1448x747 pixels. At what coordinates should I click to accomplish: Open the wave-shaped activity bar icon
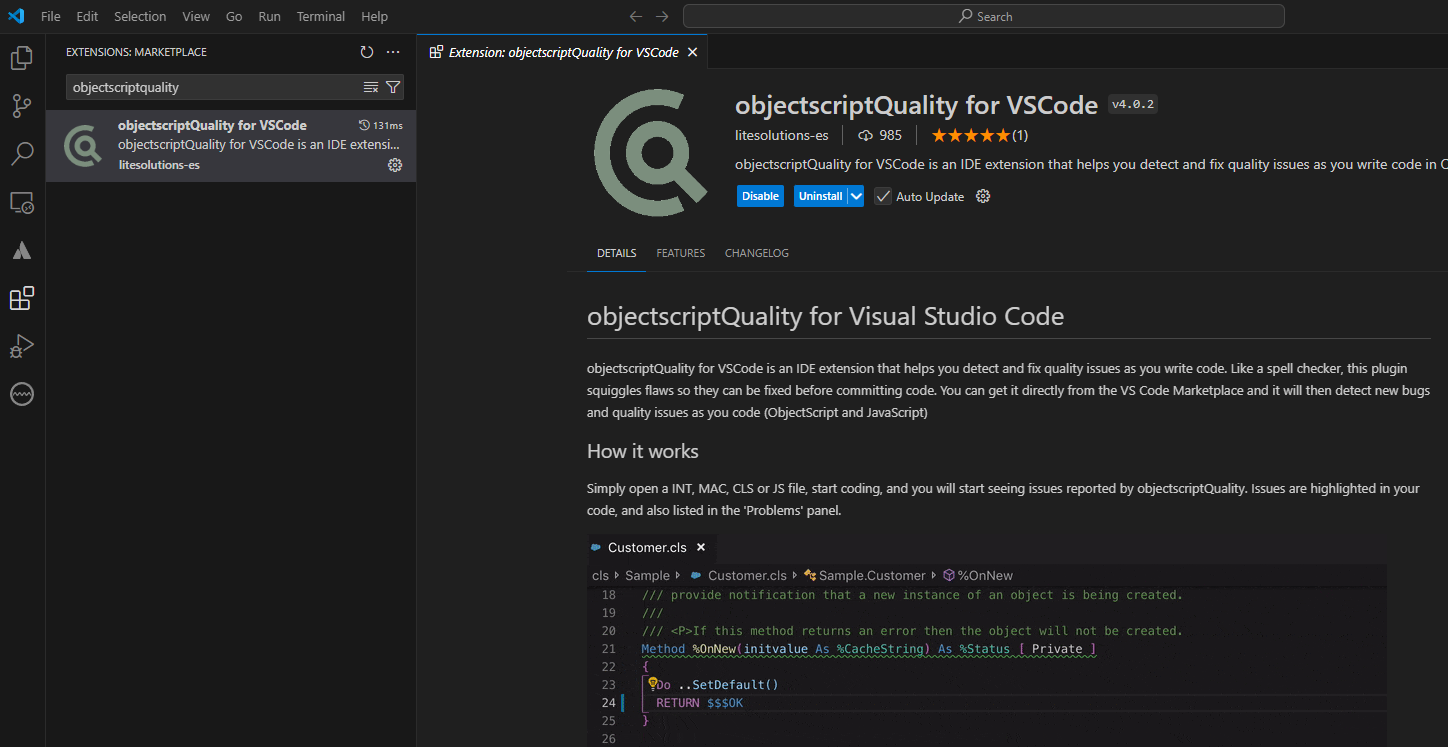pos(22,394)
